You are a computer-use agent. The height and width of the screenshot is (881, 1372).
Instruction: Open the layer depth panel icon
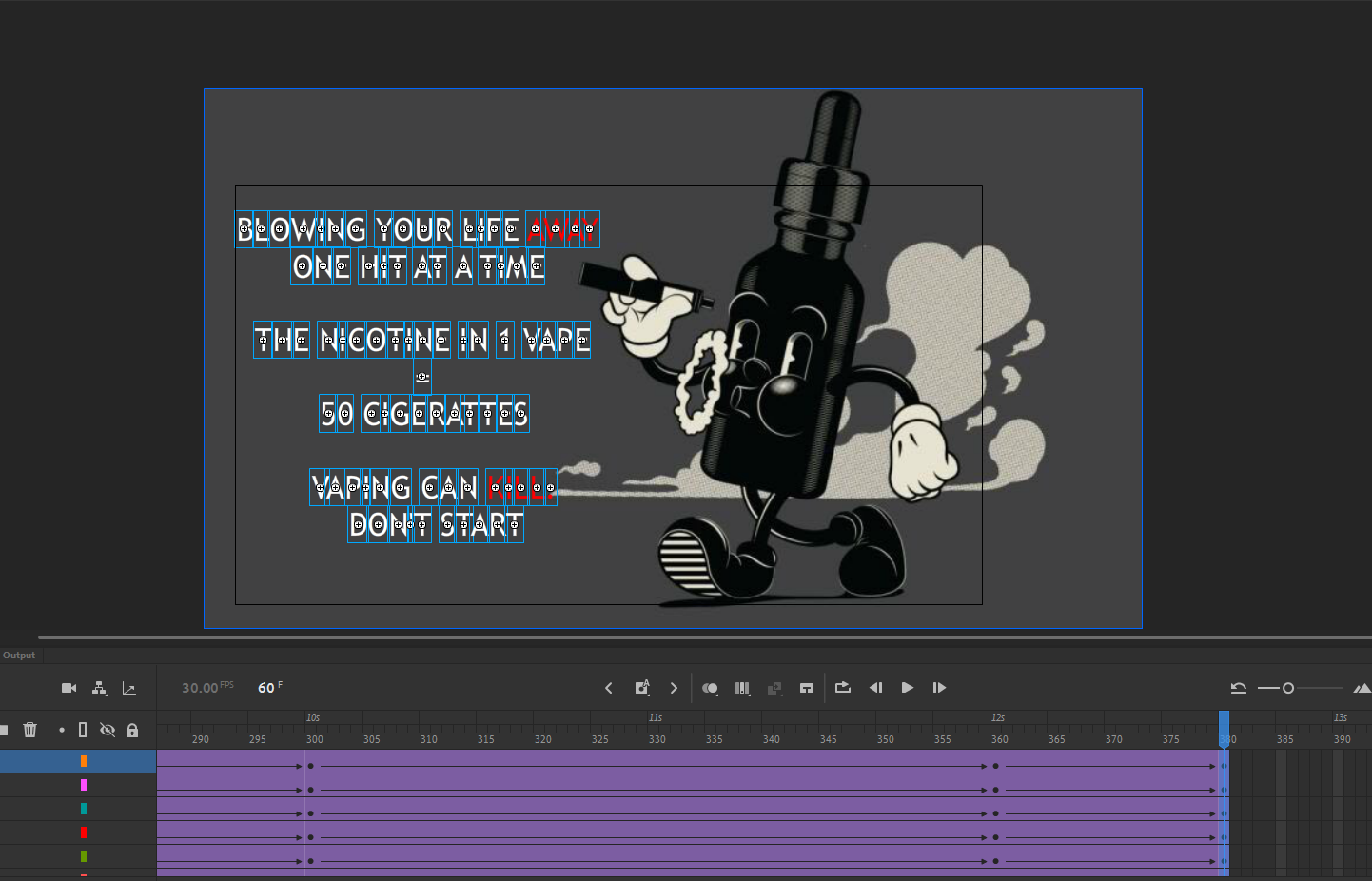[x=129, y=688]
